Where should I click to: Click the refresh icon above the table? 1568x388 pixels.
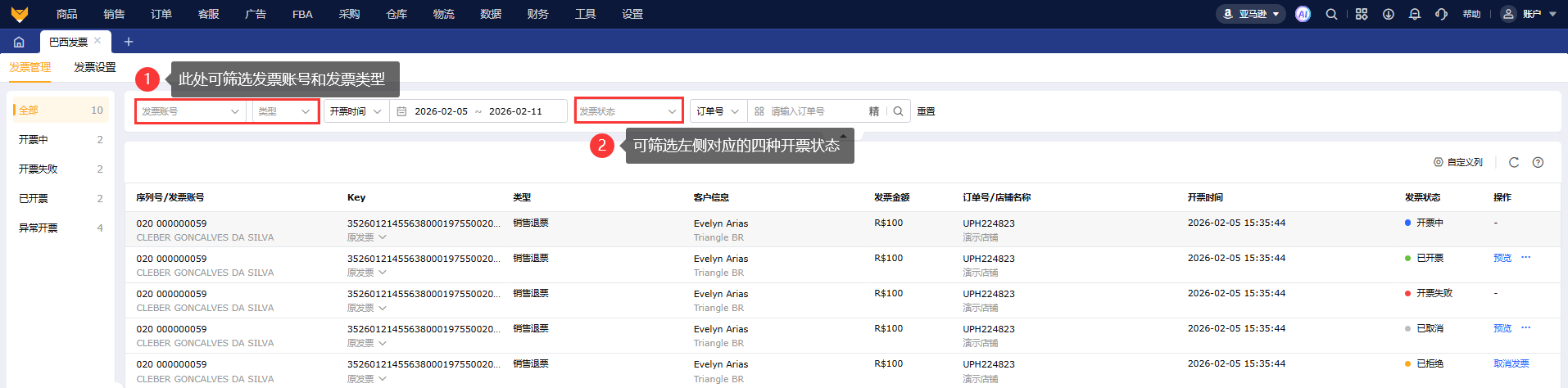coord(1514,162)
